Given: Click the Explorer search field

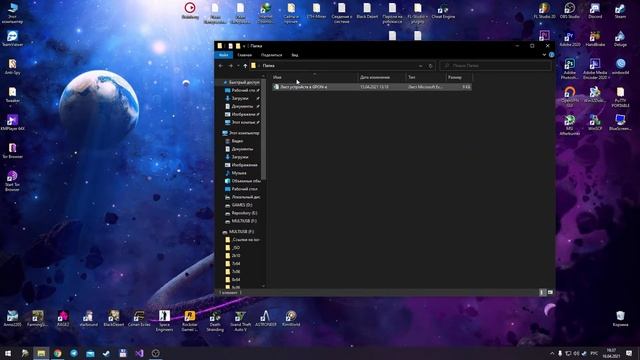Looking at the screenshot, I should coord(495,66).
